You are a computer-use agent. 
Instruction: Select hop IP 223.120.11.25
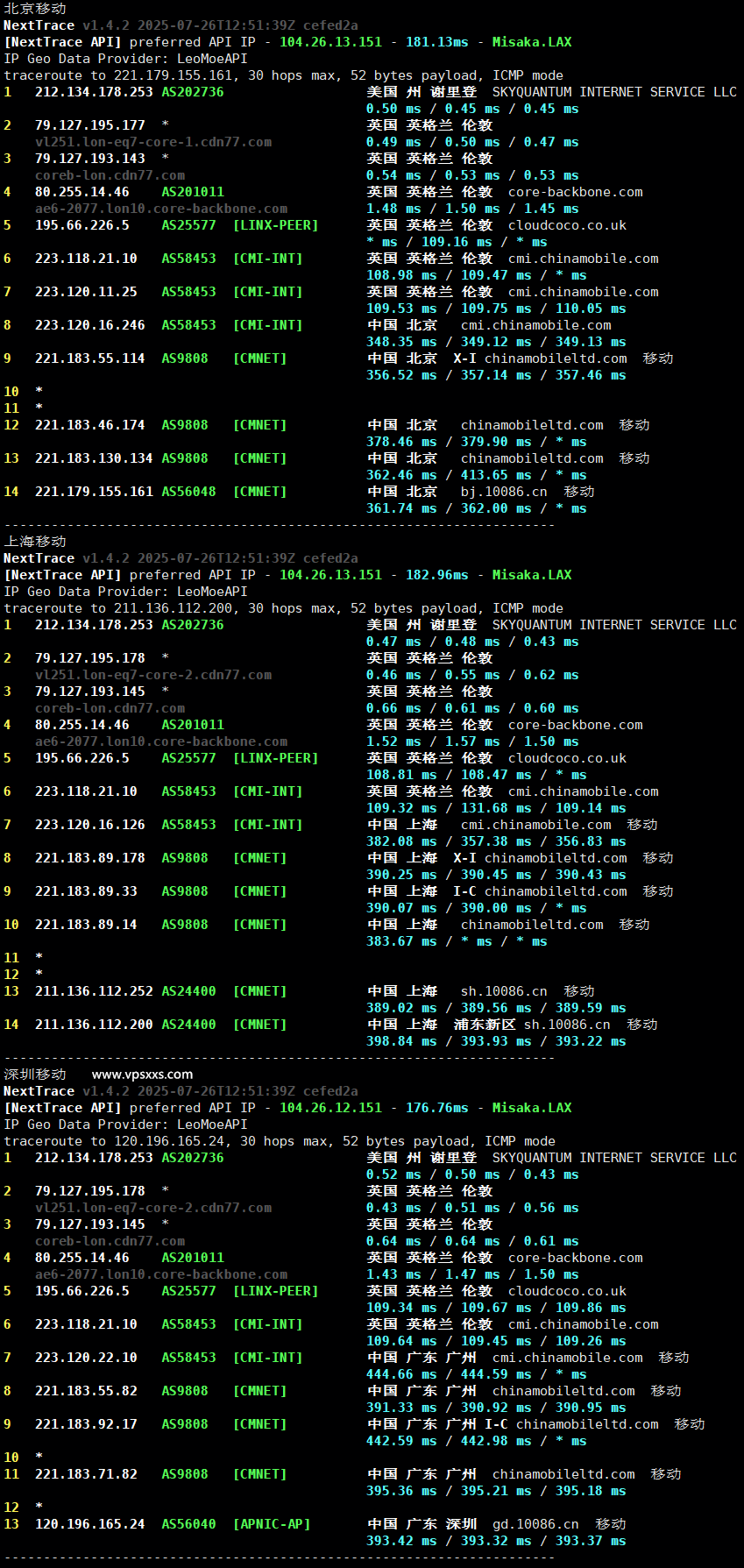click(x=86, y=292)
